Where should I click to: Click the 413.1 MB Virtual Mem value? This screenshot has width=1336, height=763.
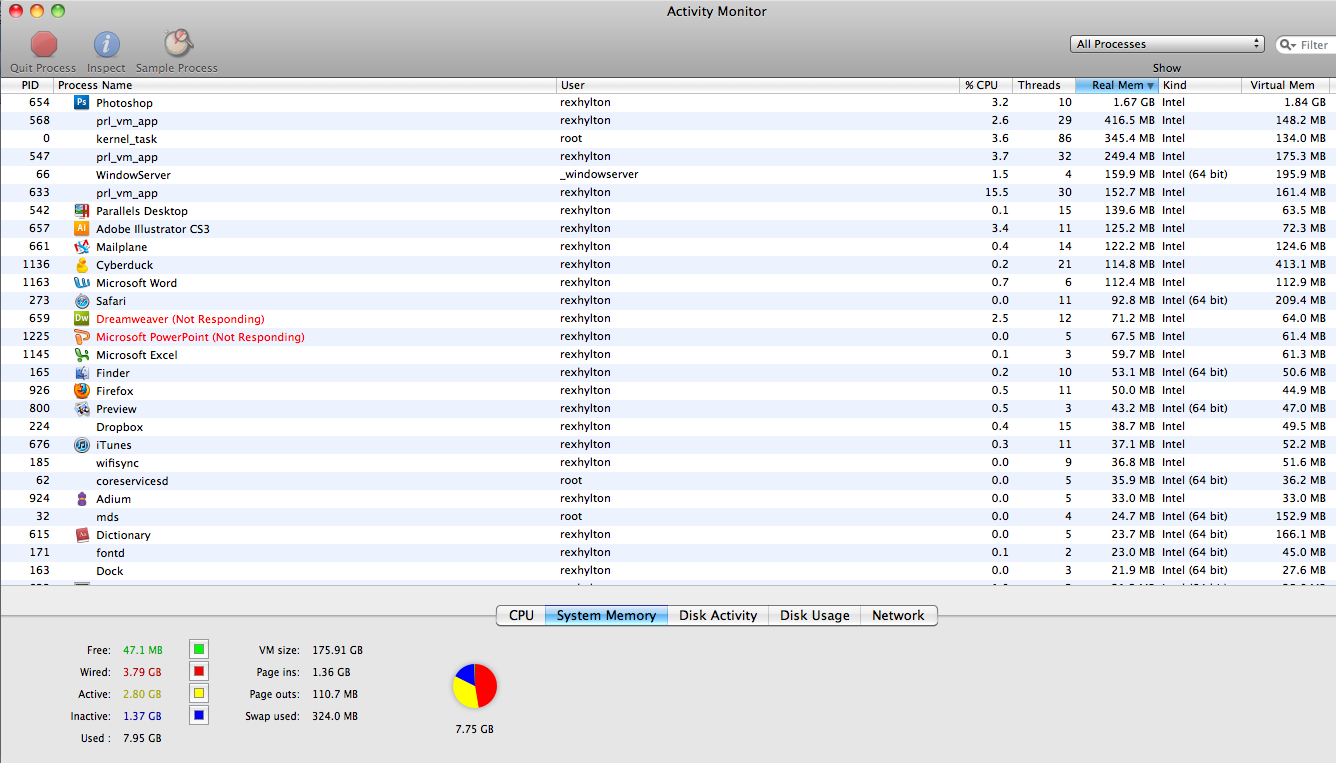point(1302,264)
